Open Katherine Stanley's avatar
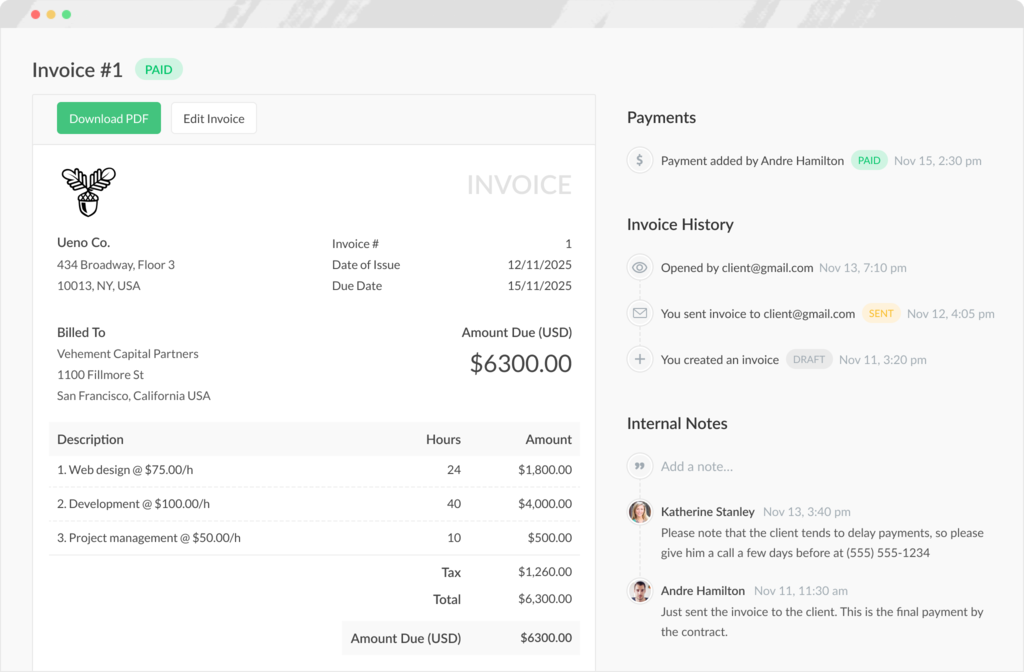This screenshot has width=1024, height=672. pyautogui.click(x=639, y=511)
